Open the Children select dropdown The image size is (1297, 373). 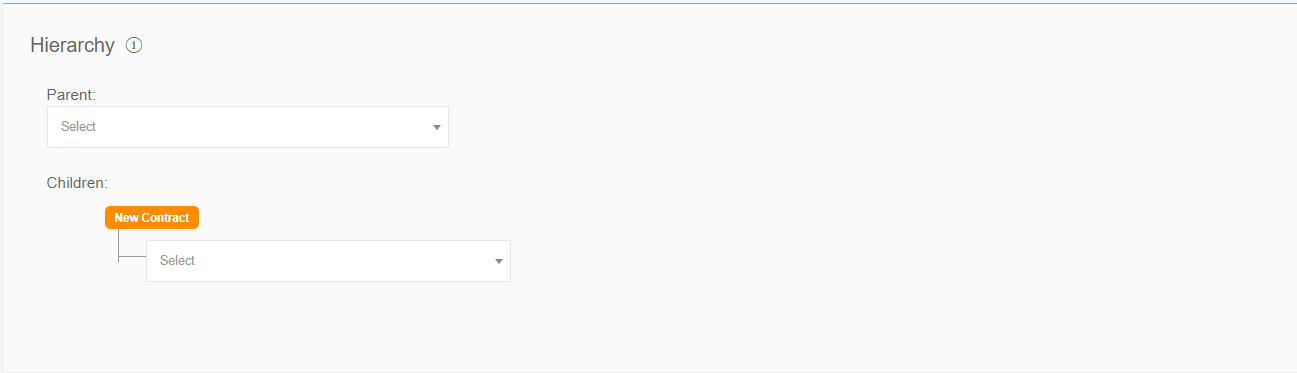[328, 261]
